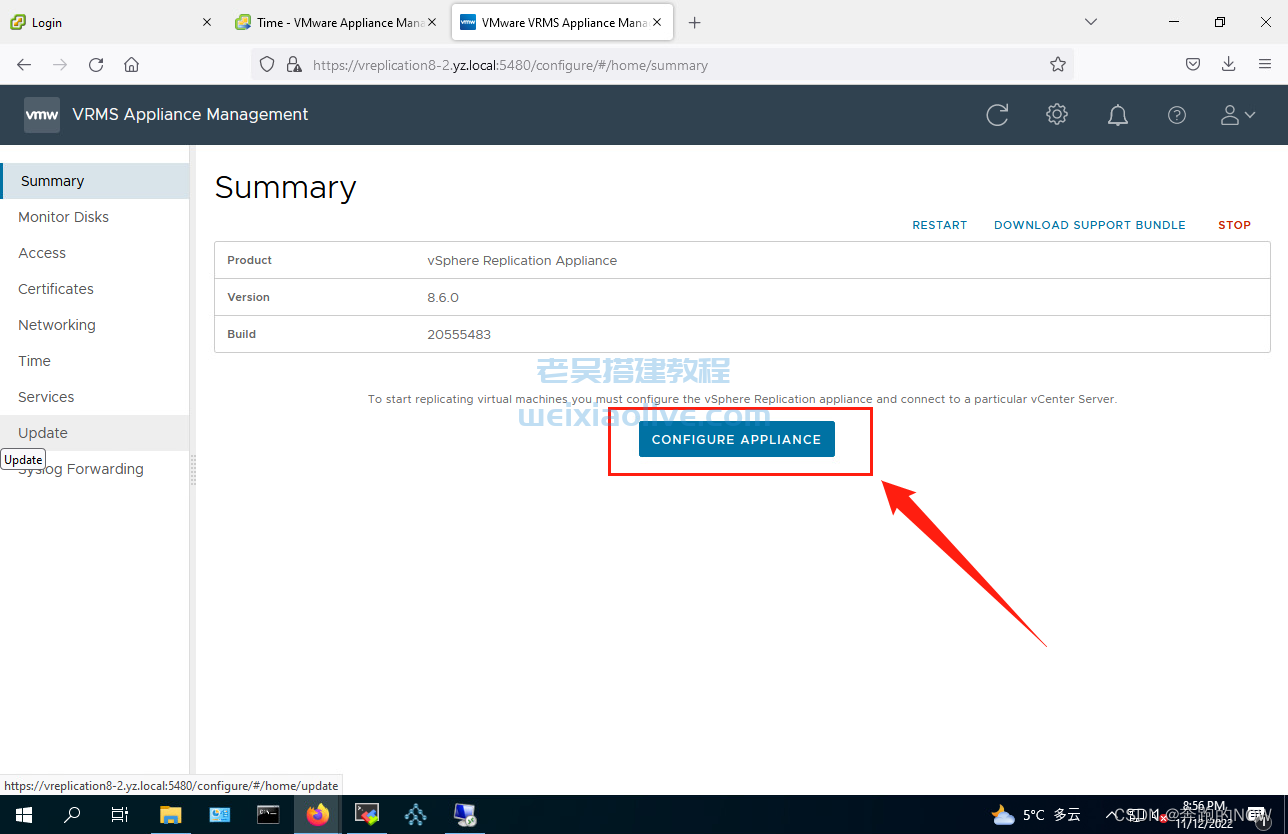This screenshot has width=1288, height=834.
Task: Open Time in the sidebar
Action: [x=95, y=361]
